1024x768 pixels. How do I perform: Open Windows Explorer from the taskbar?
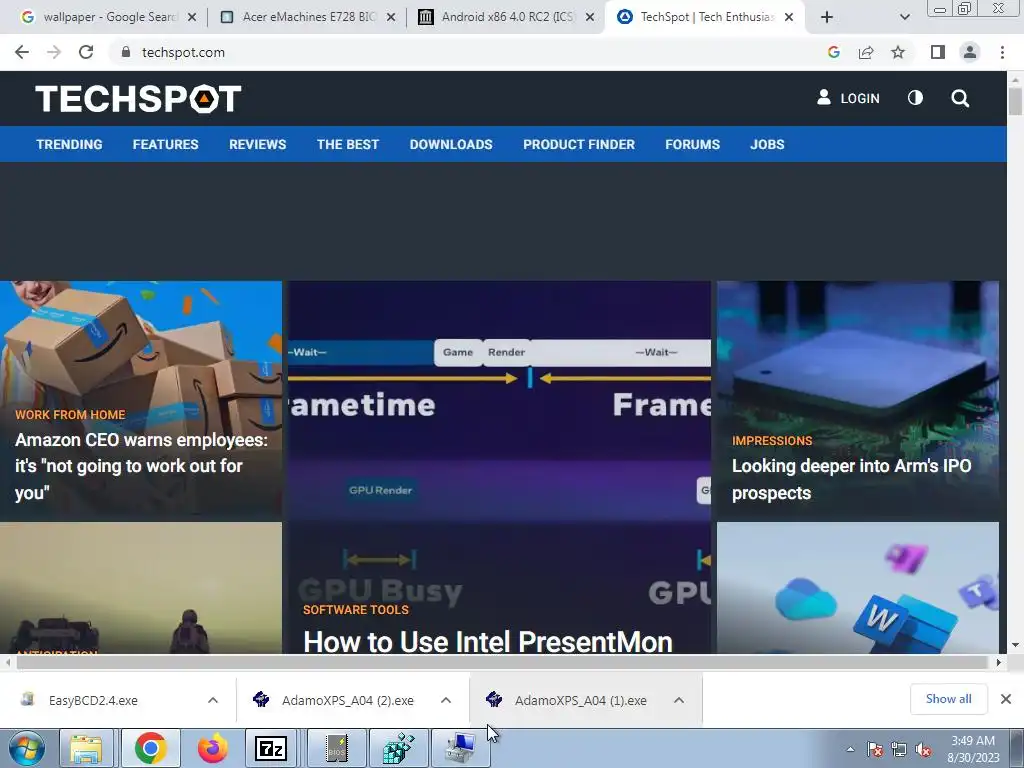tap(86, 748)
